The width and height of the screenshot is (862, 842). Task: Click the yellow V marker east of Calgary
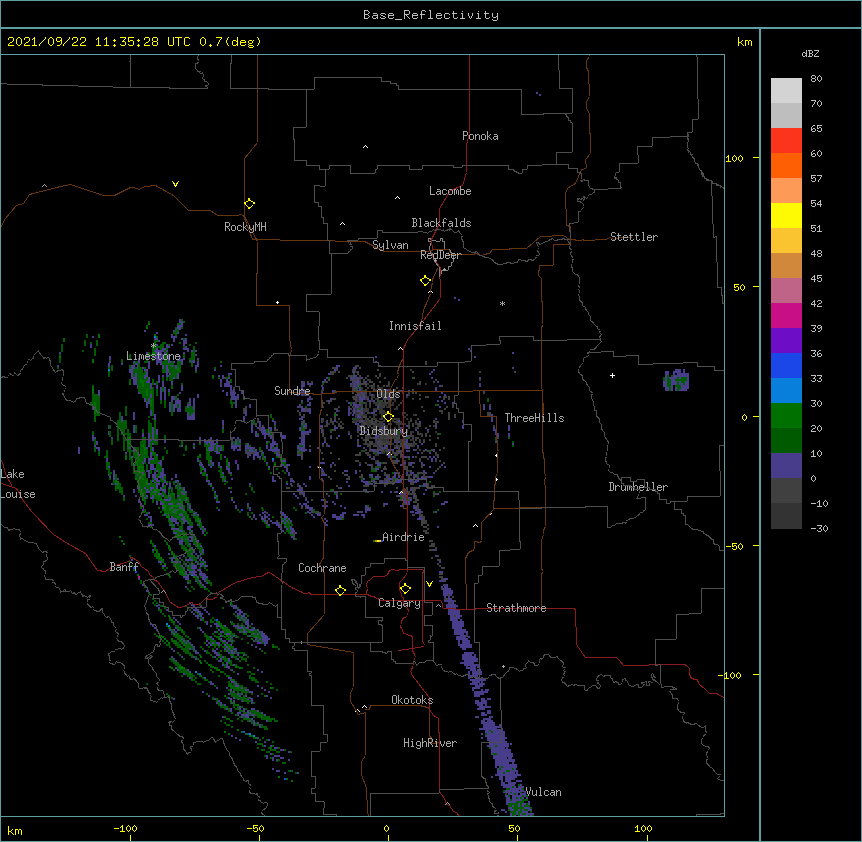tap(429, 584)
